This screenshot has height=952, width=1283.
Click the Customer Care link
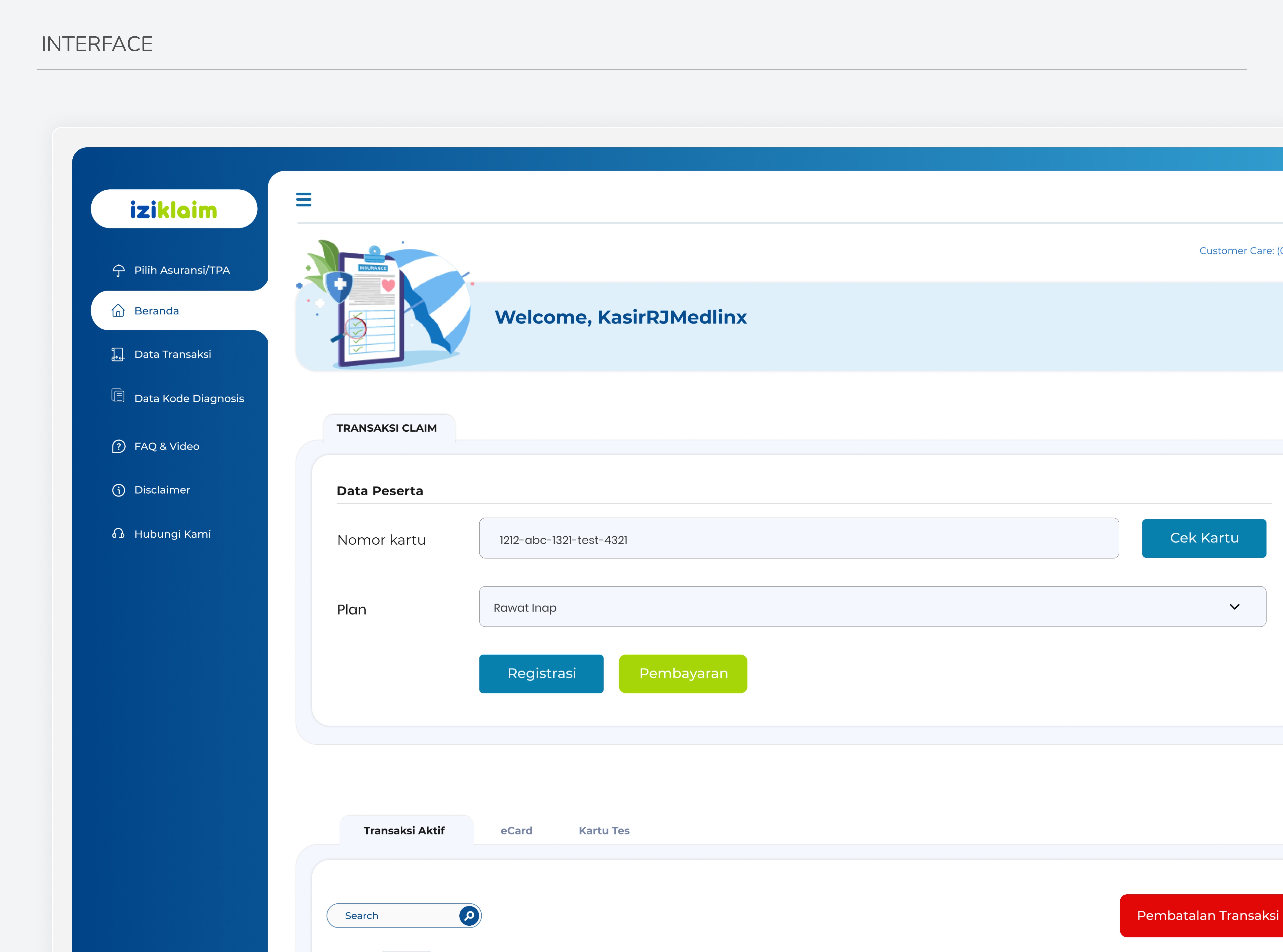click(1241, 251)
